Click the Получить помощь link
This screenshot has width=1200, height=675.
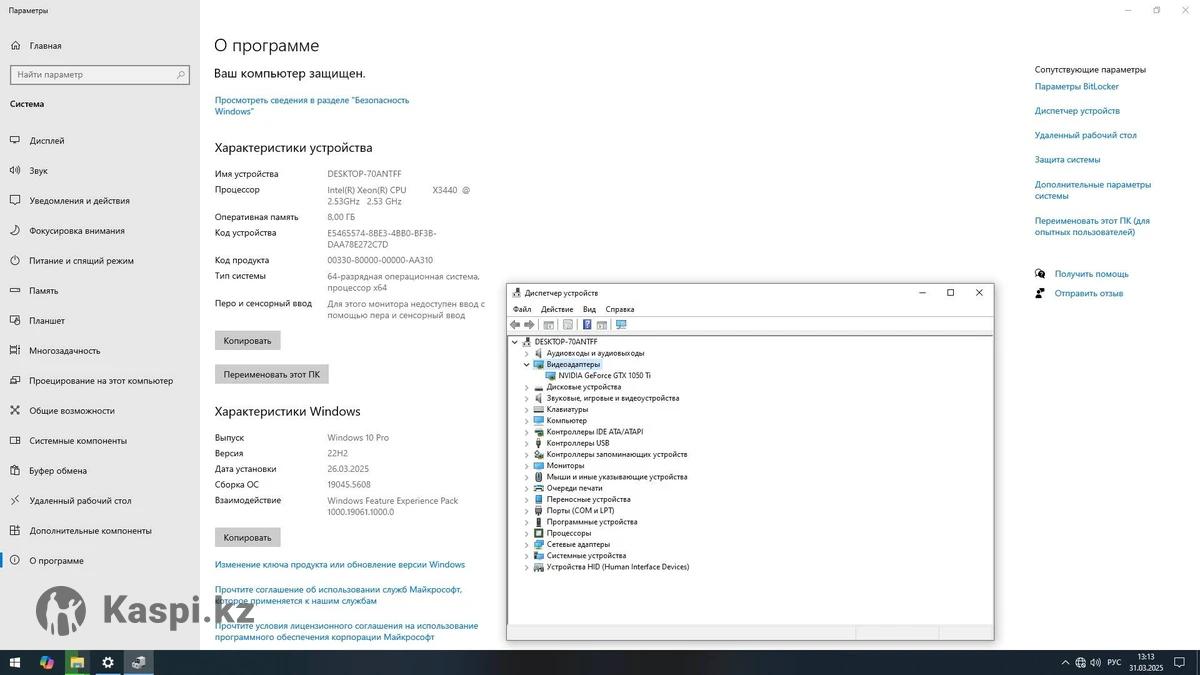(x=1092, y=274)
